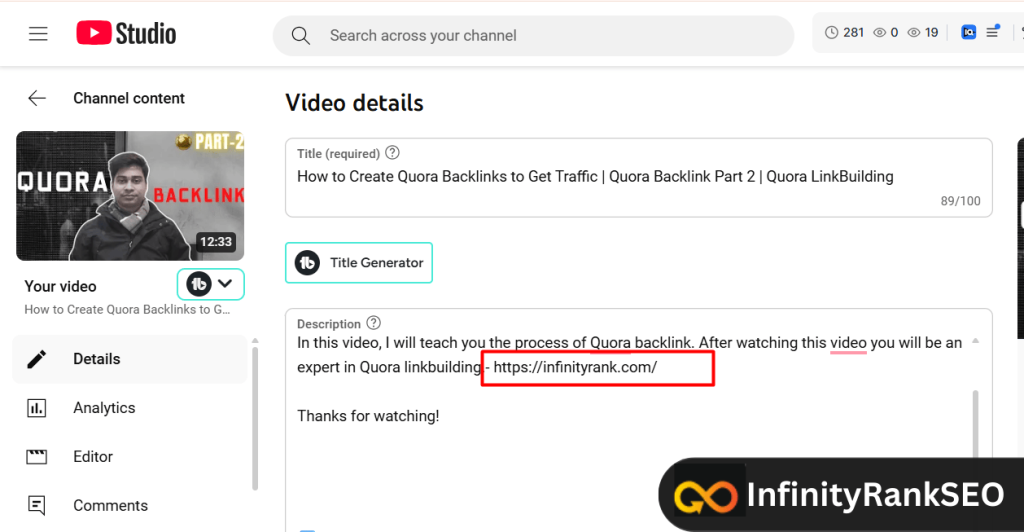Click the blue TubeBuddy camera icon
Screen dimensions: 1024x532
coord(968,33)
